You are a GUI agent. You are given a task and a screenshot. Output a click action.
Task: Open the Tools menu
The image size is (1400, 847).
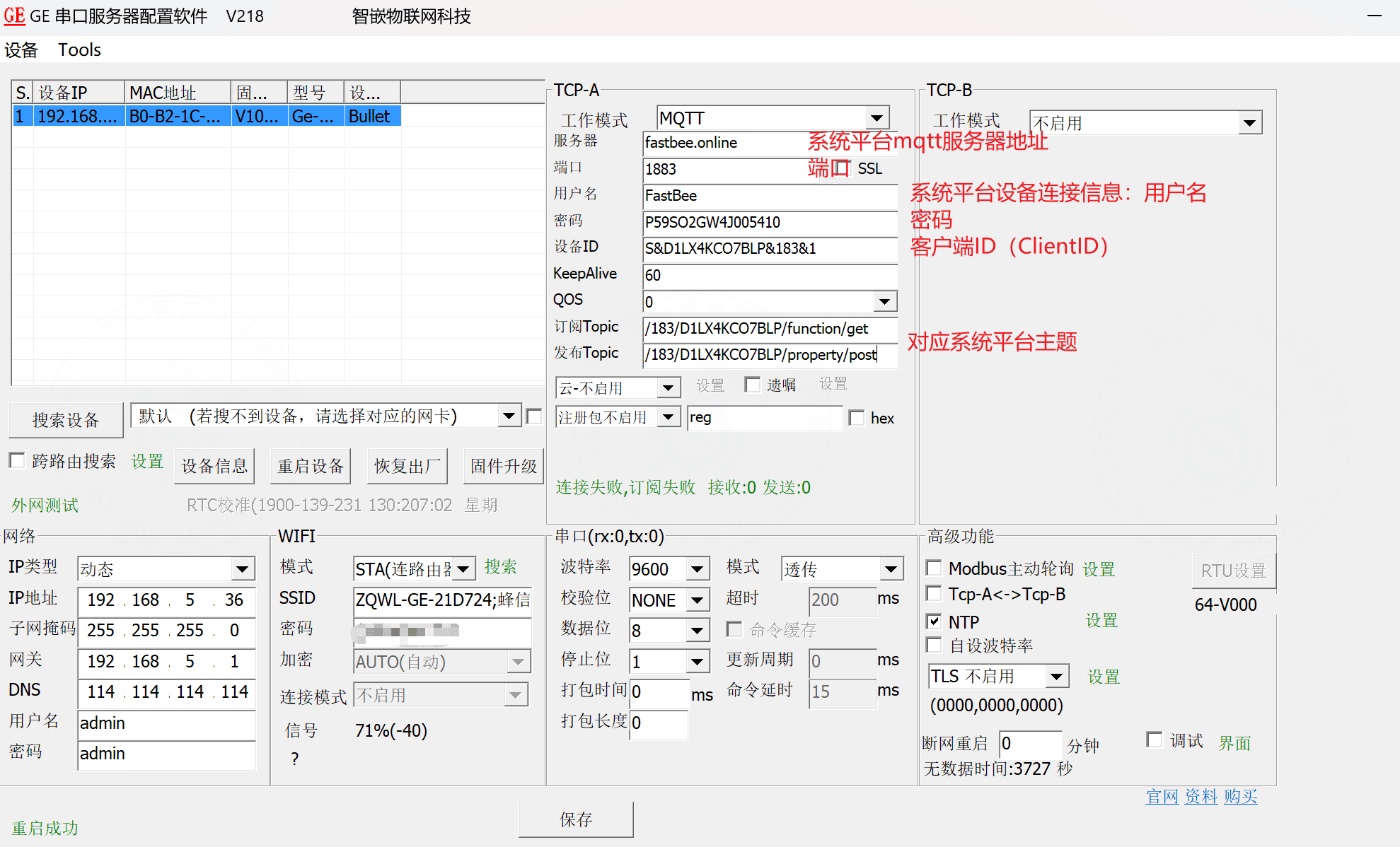pyautogui.click(x=79, y=49)
